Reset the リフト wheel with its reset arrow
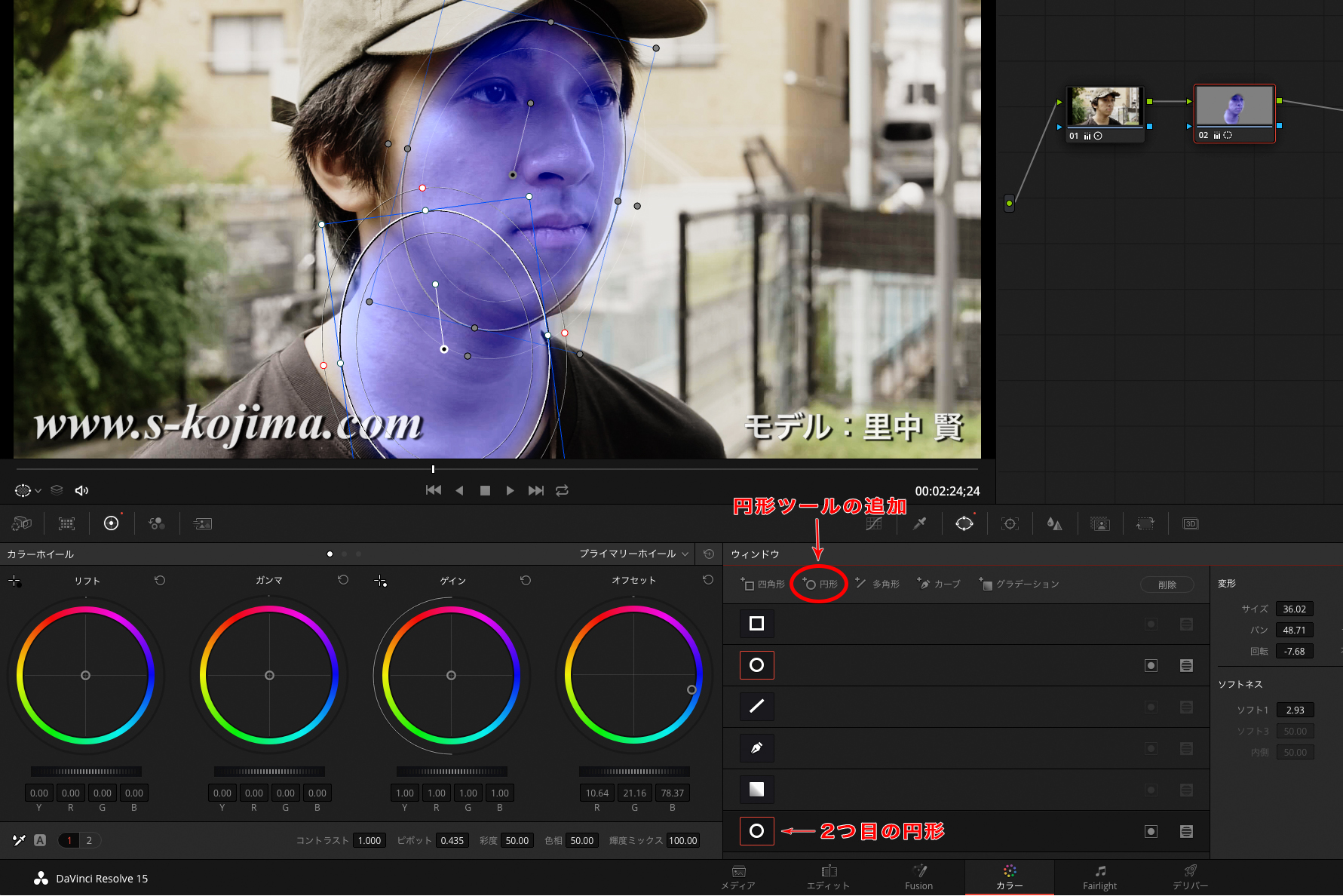Image resolution: width=1343 pixels, height=896 pixels. click(160, 580)
